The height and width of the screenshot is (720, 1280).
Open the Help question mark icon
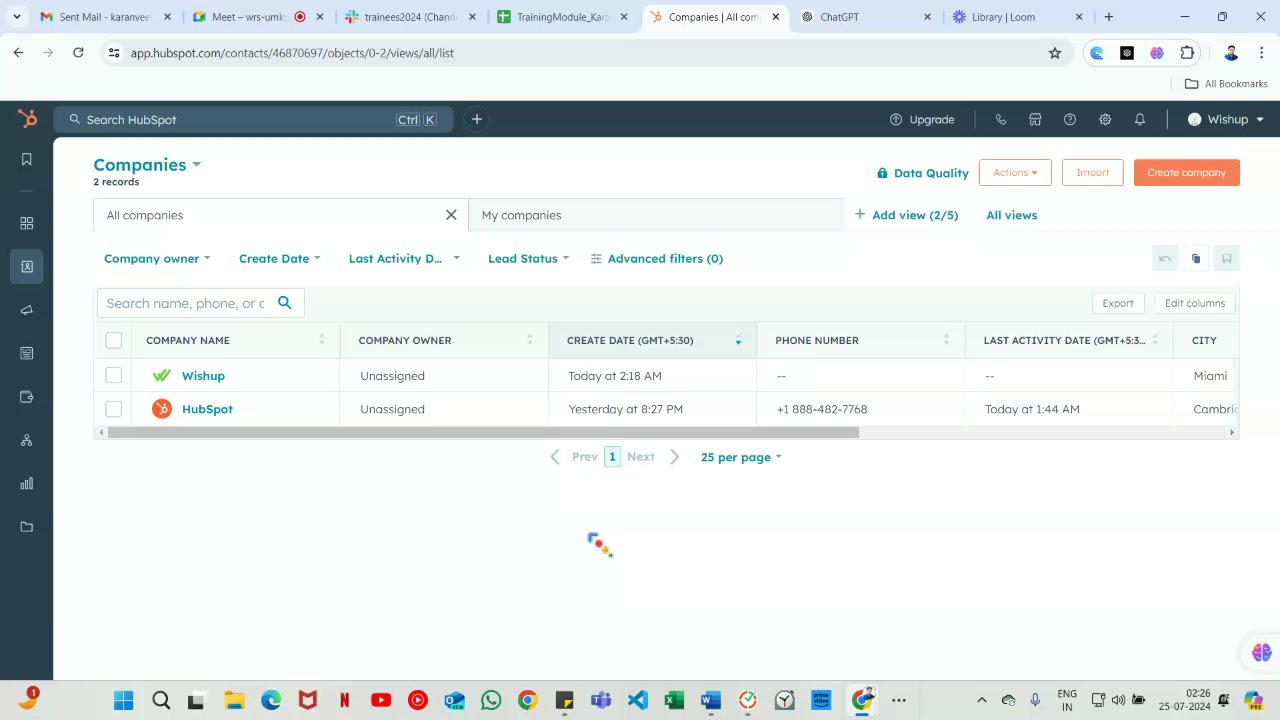[x=1070, y=119]
